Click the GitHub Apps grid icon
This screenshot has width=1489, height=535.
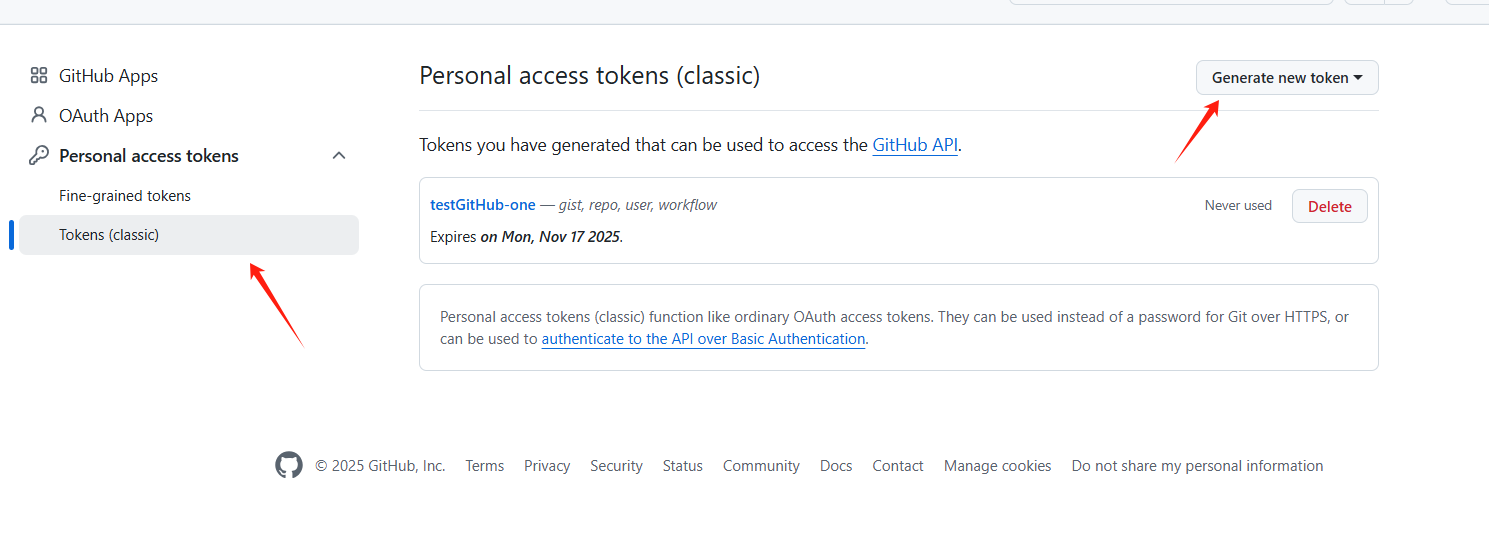point(39,75)
